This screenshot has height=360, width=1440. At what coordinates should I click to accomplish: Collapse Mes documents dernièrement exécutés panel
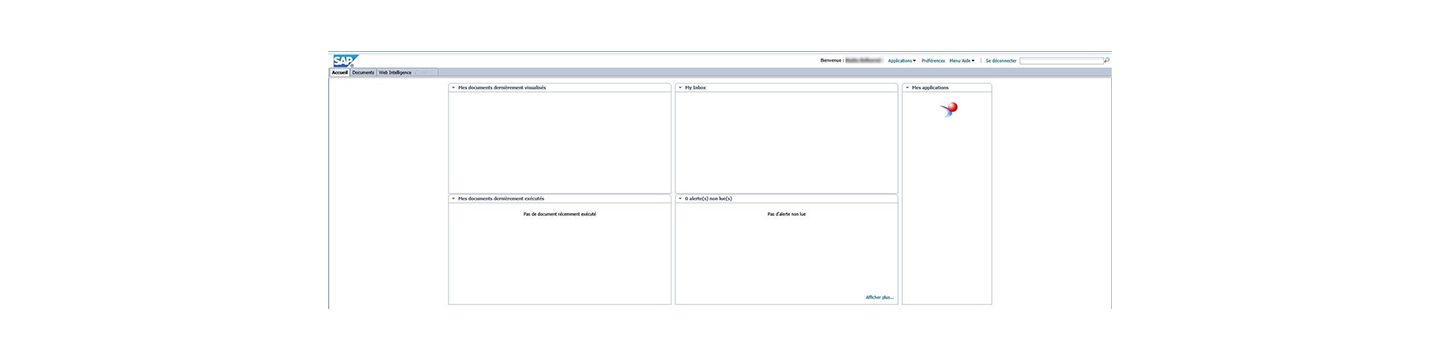(453, 199)
